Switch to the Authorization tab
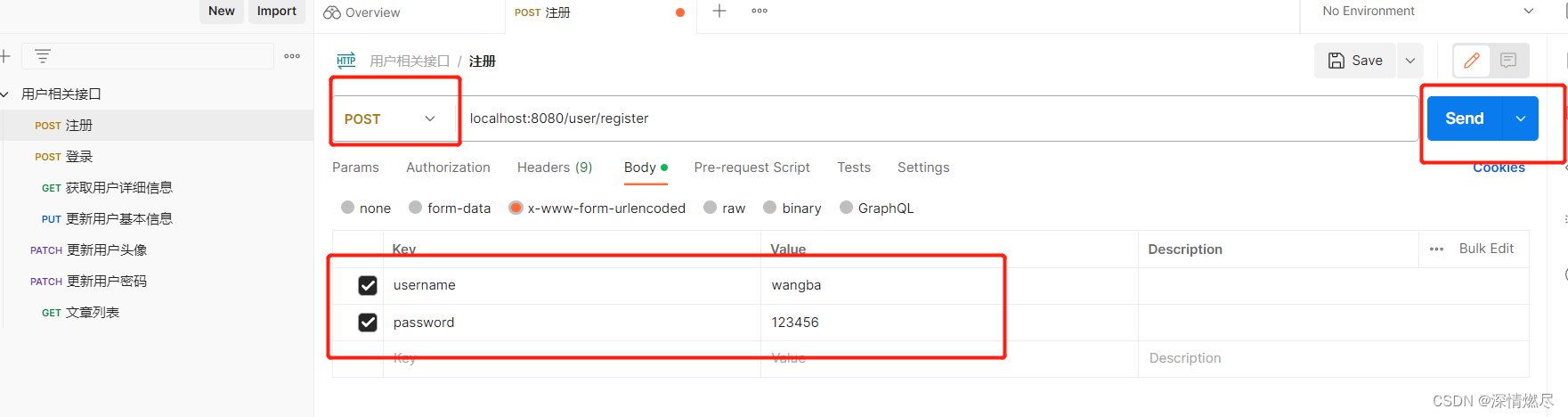1568x417 pixels. click(448, 168)
